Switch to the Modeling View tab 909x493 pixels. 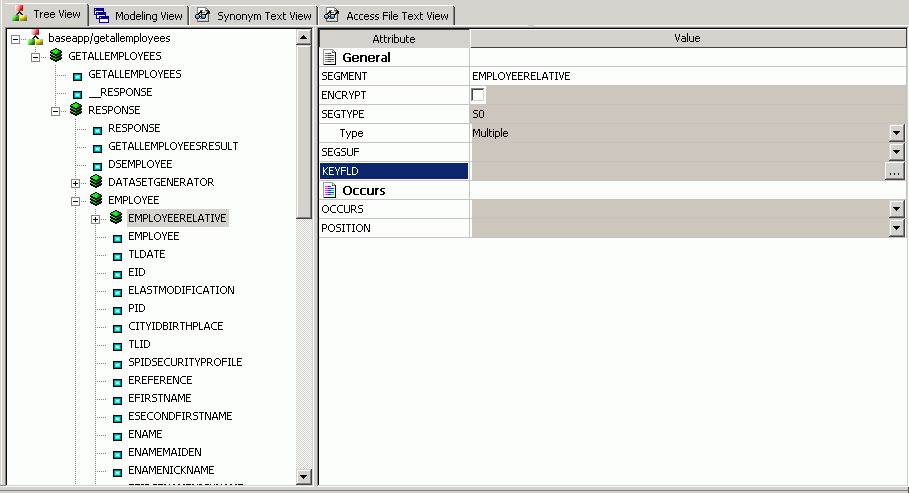pyautogui.click(x=138, y=16)
